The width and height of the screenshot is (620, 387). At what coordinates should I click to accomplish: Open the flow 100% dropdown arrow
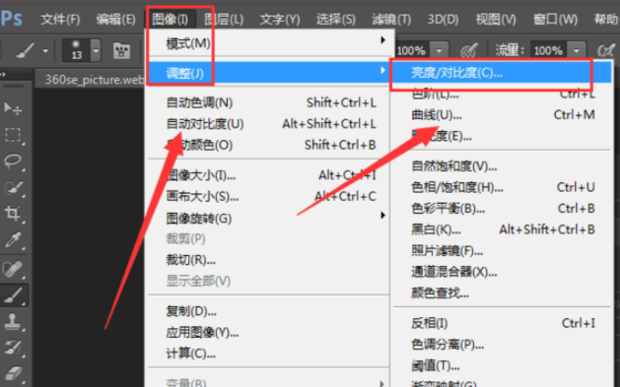point(577,51)
